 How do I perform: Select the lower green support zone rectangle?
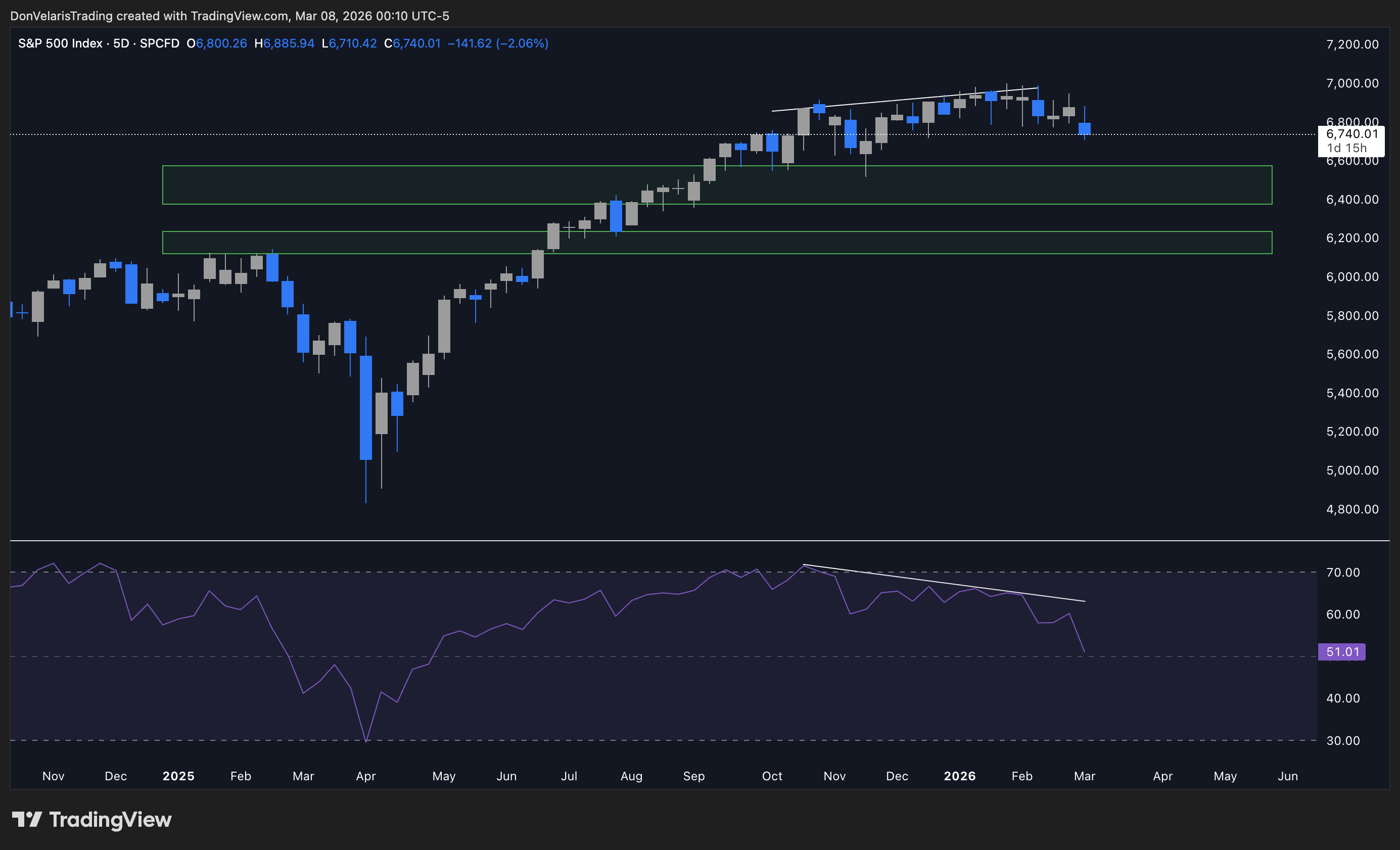click(x=398, y=242)
